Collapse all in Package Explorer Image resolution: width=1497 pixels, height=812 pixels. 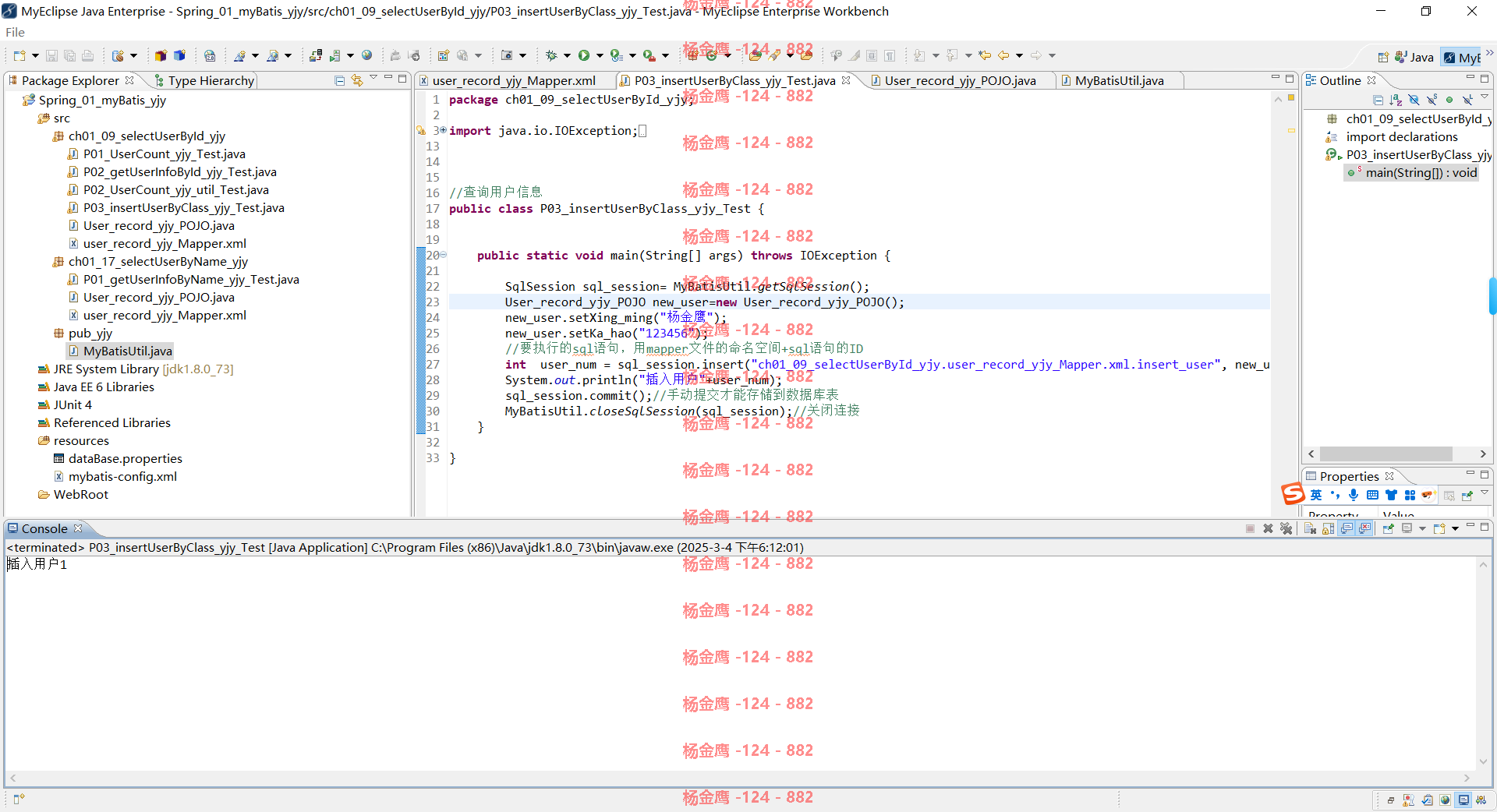[340, 80]
